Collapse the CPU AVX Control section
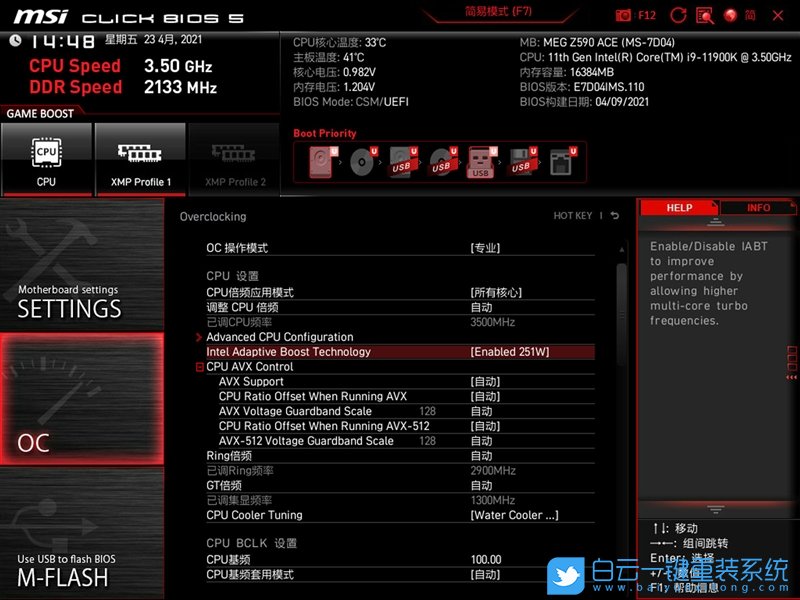This screenshot has height=600, width=800. pos(201,366)
